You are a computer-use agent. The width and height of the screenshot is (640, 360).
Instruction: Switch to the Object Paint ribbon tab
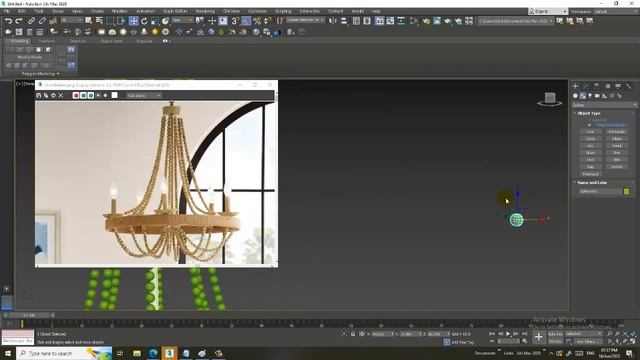pyautogui.click(x=111, y=41)
